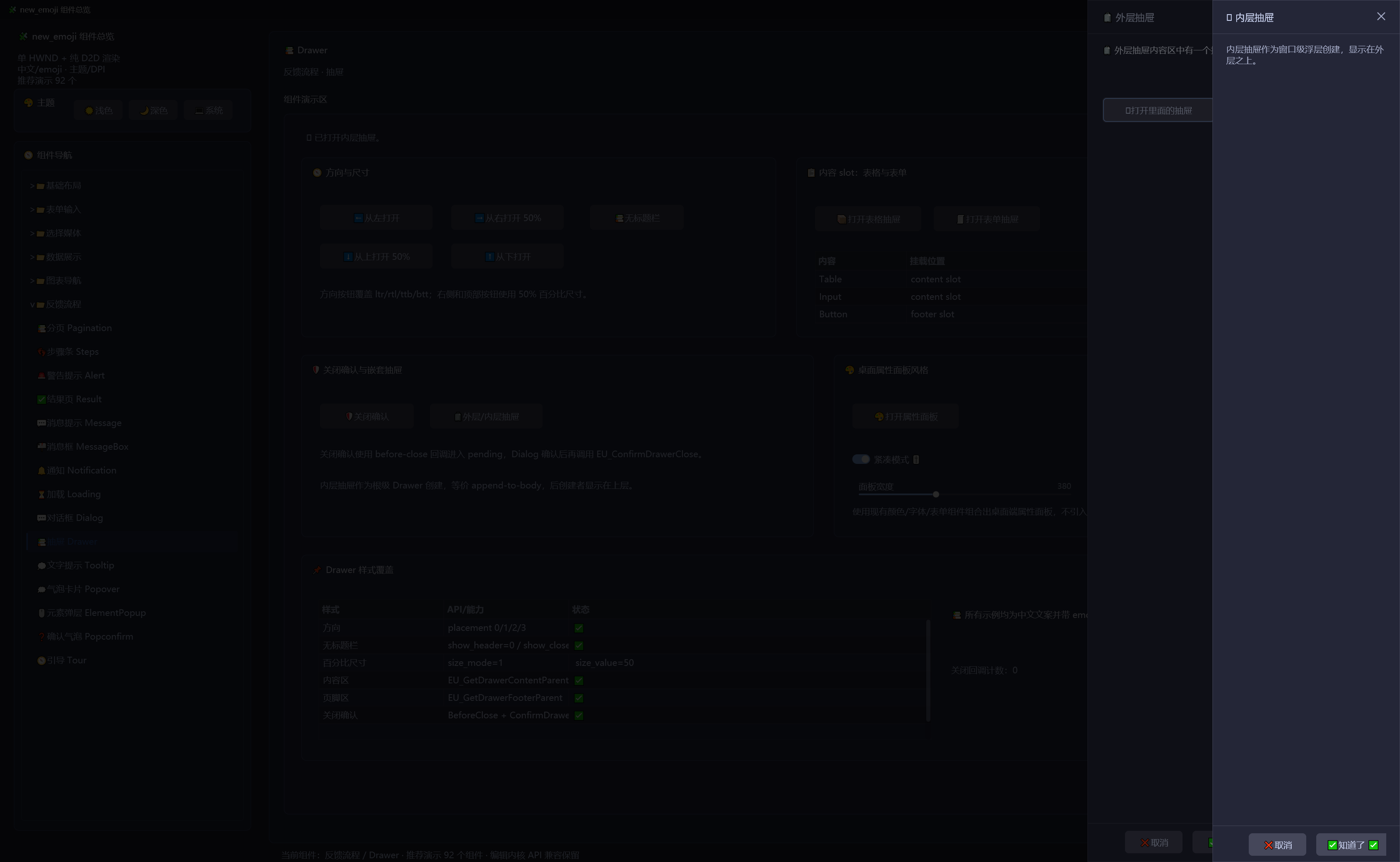Viewport: 1400px width, 862px height.
Task: Click 取消 in the outer drawer footer
Action: (x=1154, y=842)
